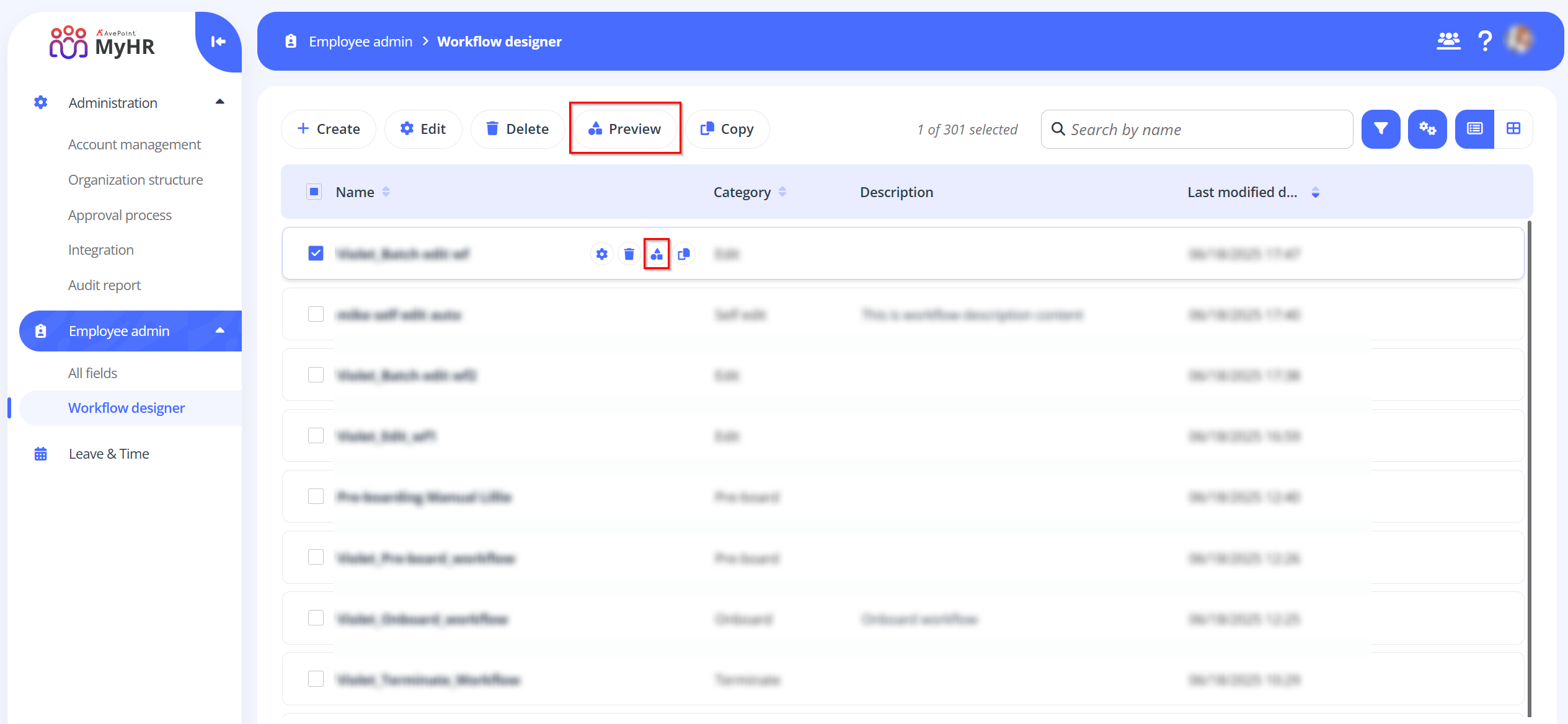Open Leave & Time section
The image size is (1568, 724).
109,454
